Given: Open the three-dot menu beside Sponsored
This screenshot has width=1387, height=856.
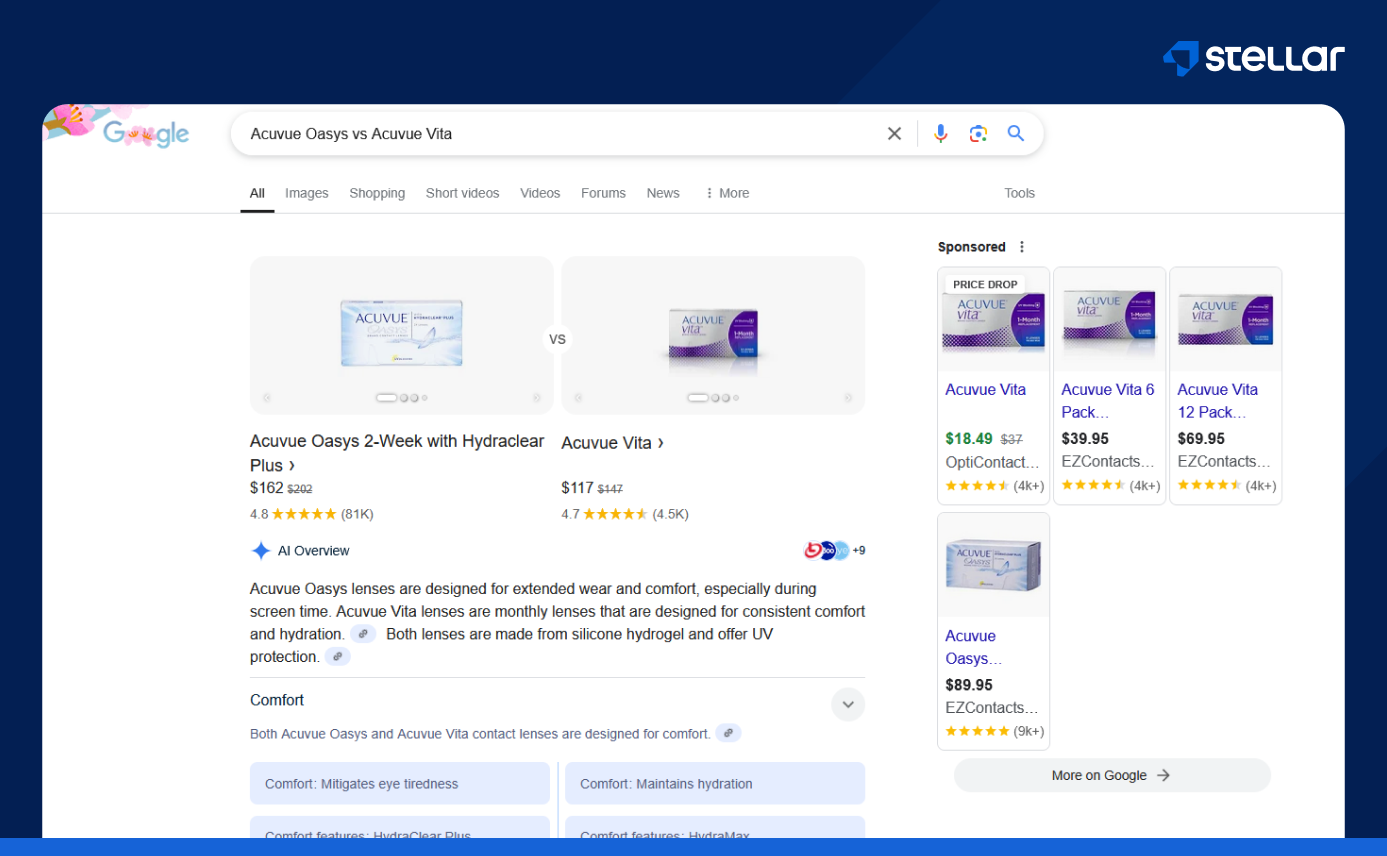Looking at the screenshot, I should tap(1022, 247).
